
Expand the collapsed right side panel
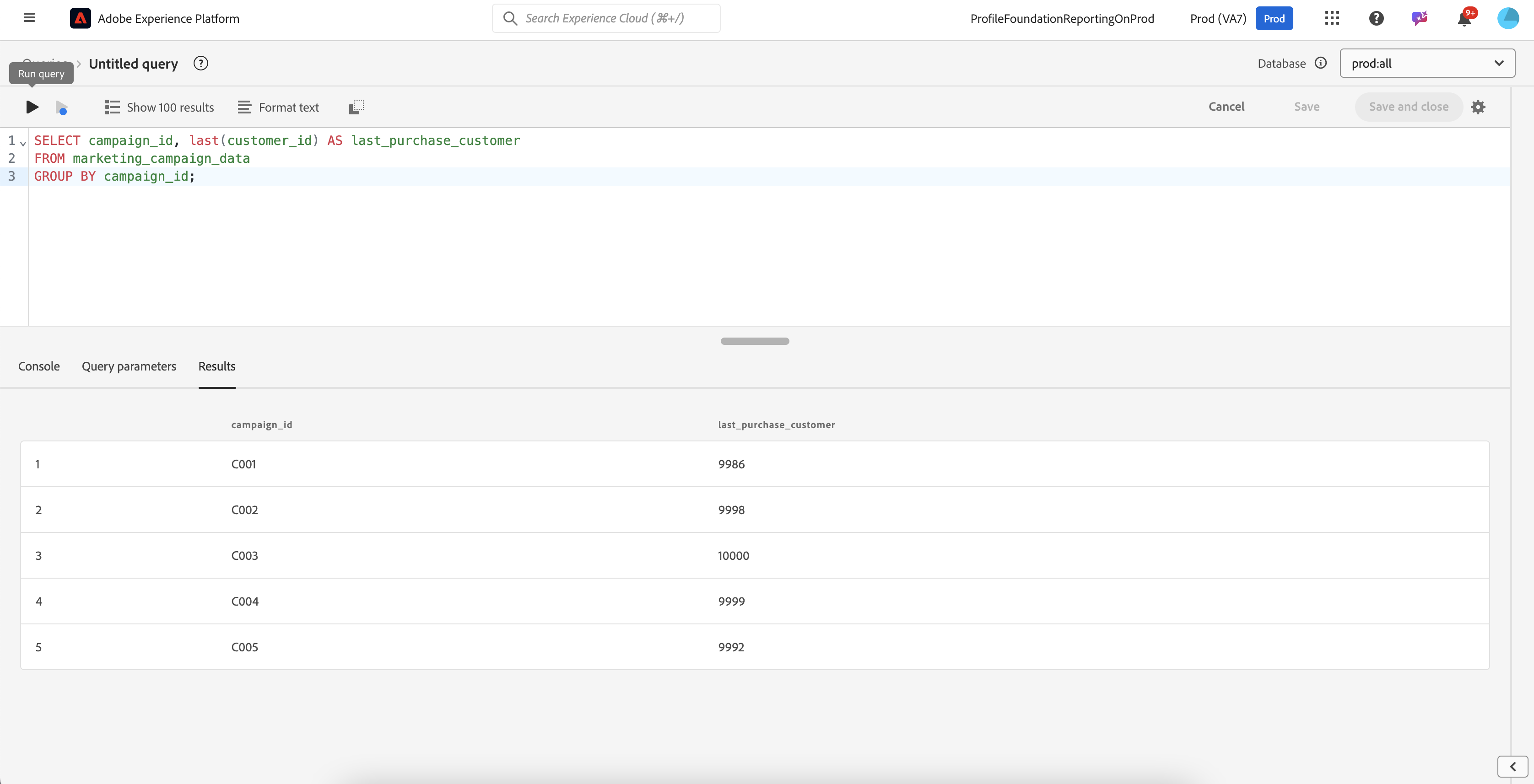[x=1512, y=766]
